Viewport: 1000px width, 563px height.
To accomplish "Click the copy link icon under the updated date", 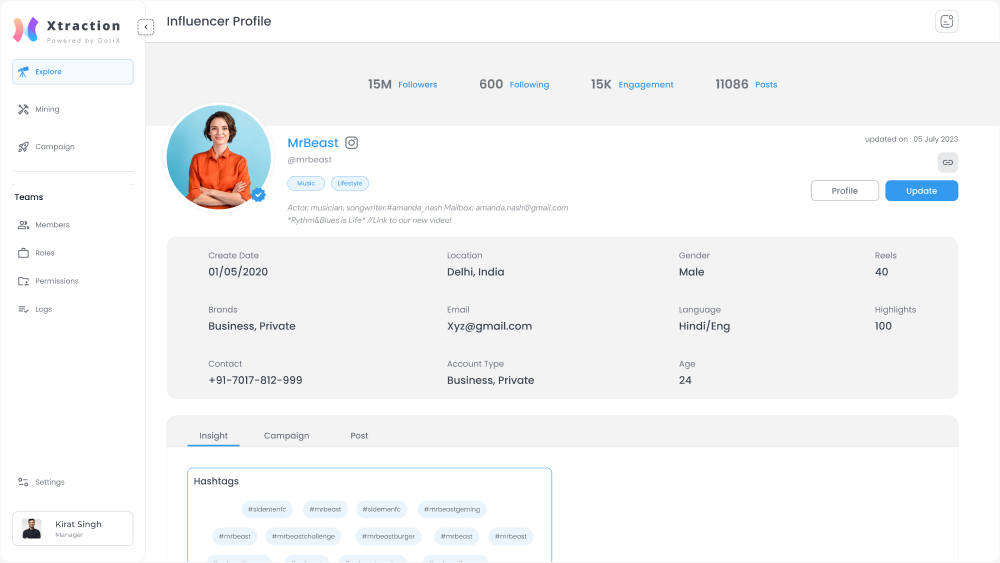I will coord(948,163).
